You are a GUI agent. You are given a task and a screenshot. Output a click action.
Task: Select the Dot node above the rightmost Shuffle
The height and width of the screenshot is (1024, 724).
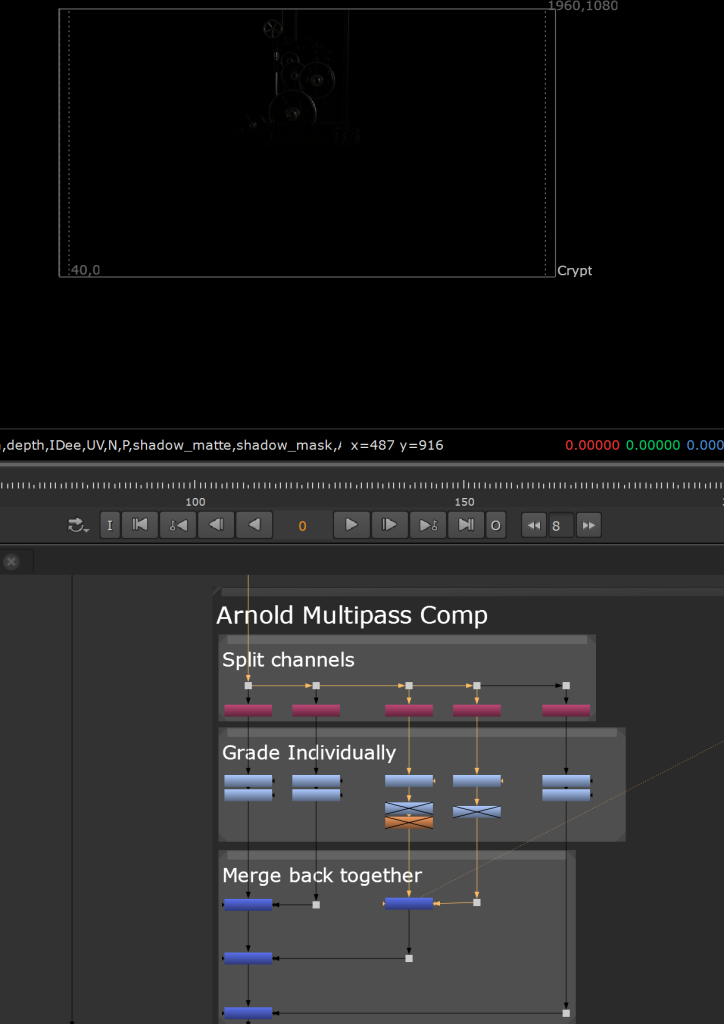click(x=566, y=686)
